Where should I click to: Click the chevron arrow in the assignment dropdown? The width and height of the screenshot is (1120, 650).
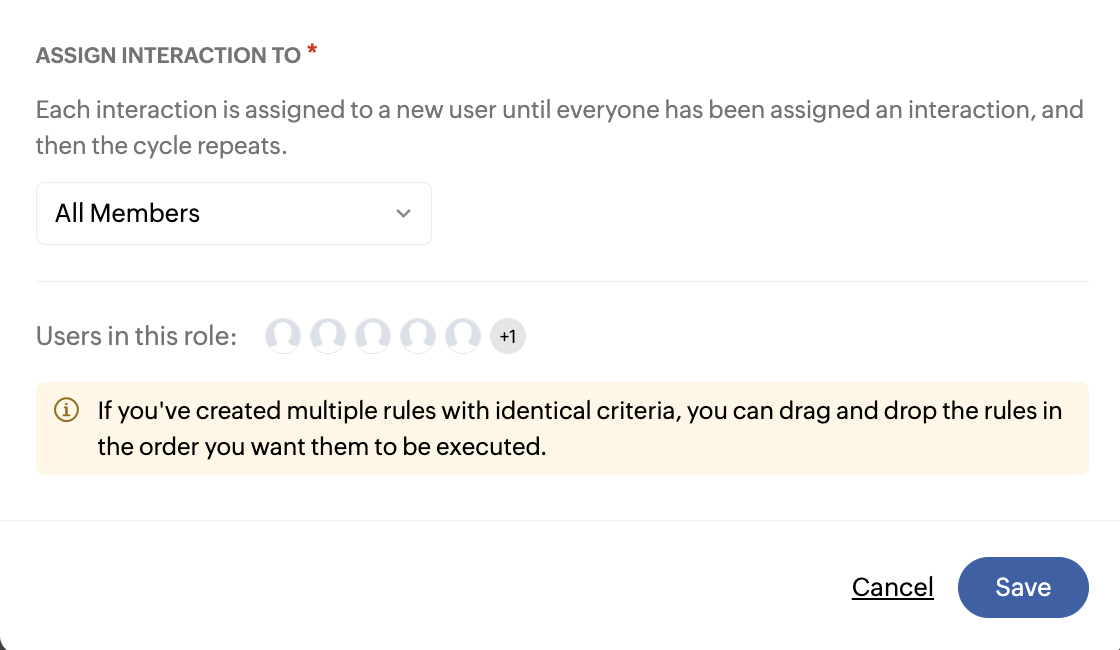[403, 213]
